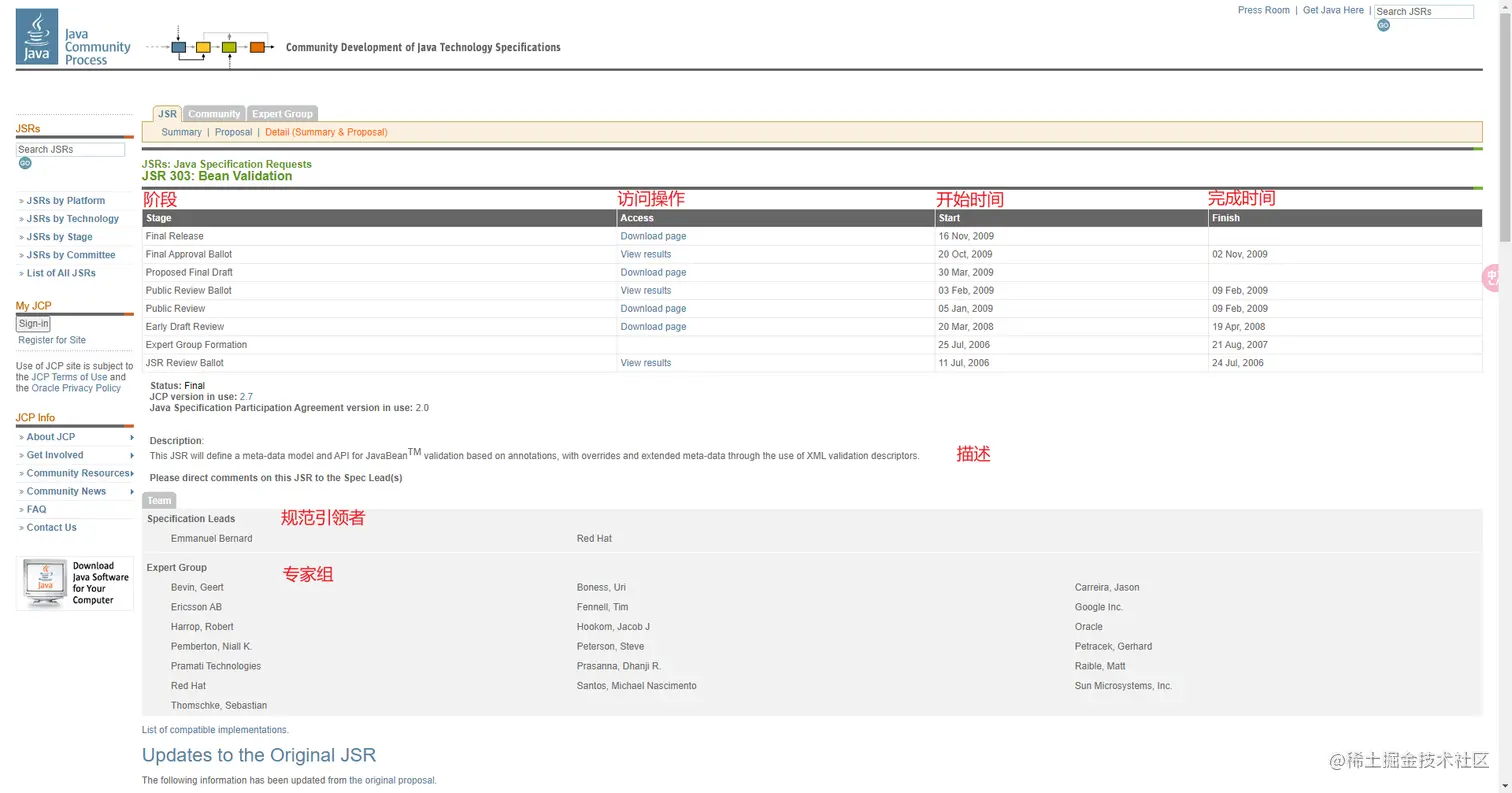
Task: Click the pink floating badge at the right edge
Action: (1492, 278)
